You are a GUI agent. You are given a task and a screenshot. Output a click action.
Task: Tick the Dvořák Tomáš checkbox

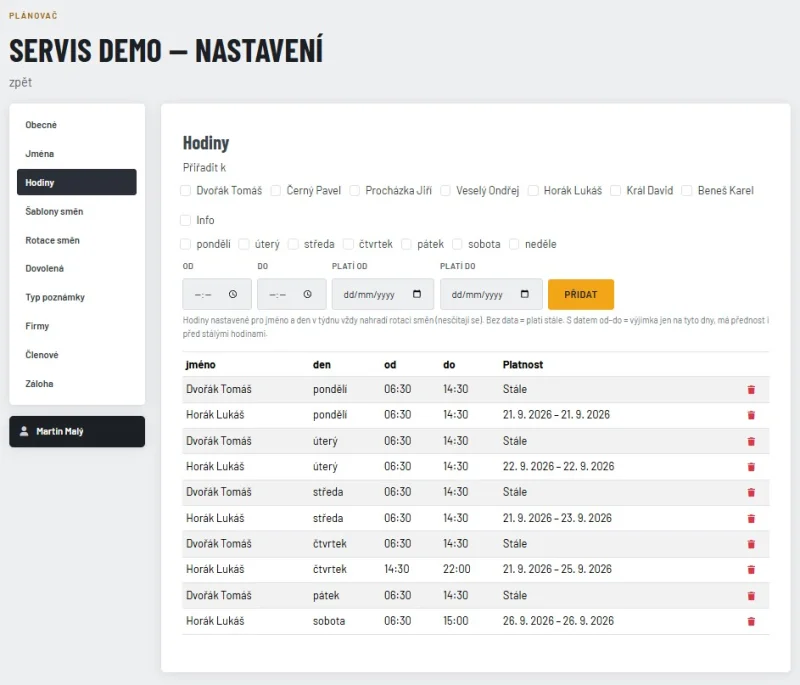coord(186,191)
